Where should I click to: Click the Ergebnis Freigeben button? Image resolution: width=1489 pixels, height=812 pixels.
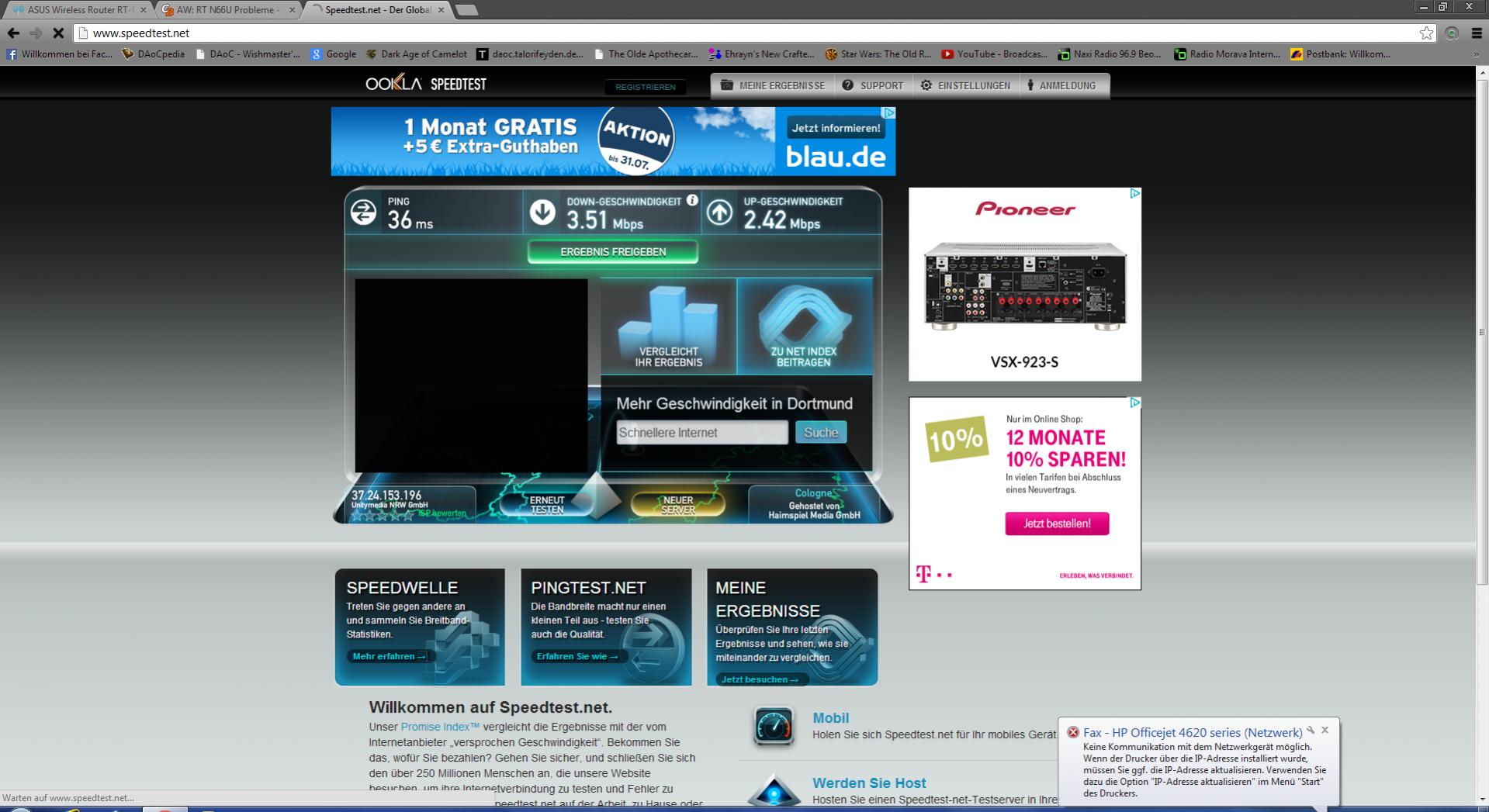click(613, 252)
